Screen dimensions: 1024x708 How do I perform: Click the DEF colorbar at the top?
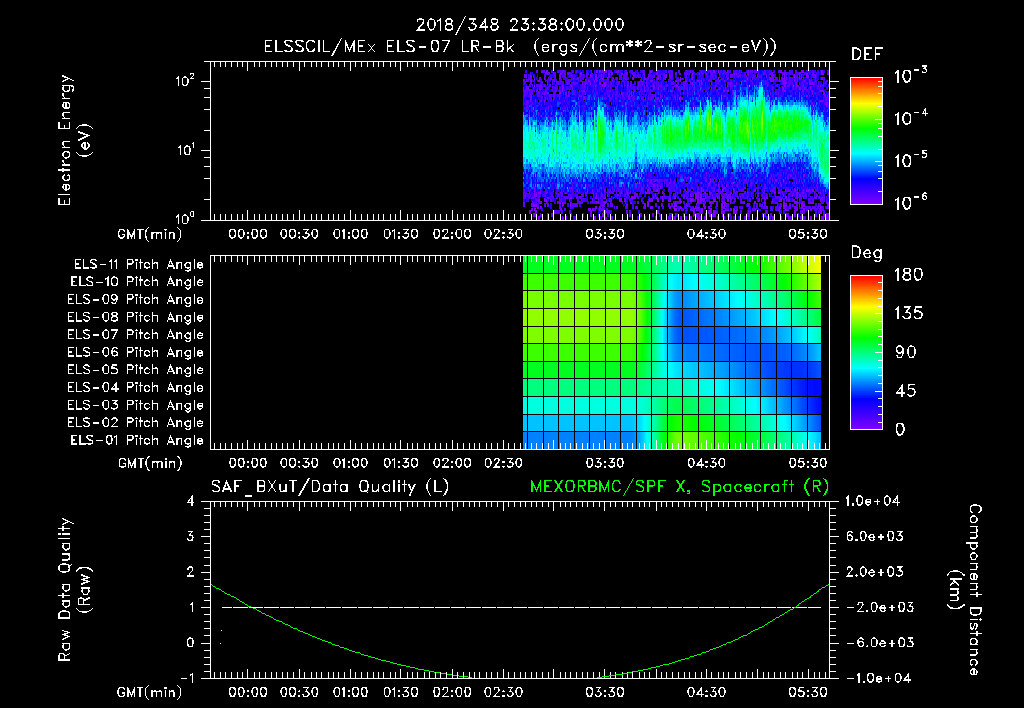pyautogui.click(x=866, y=140)
